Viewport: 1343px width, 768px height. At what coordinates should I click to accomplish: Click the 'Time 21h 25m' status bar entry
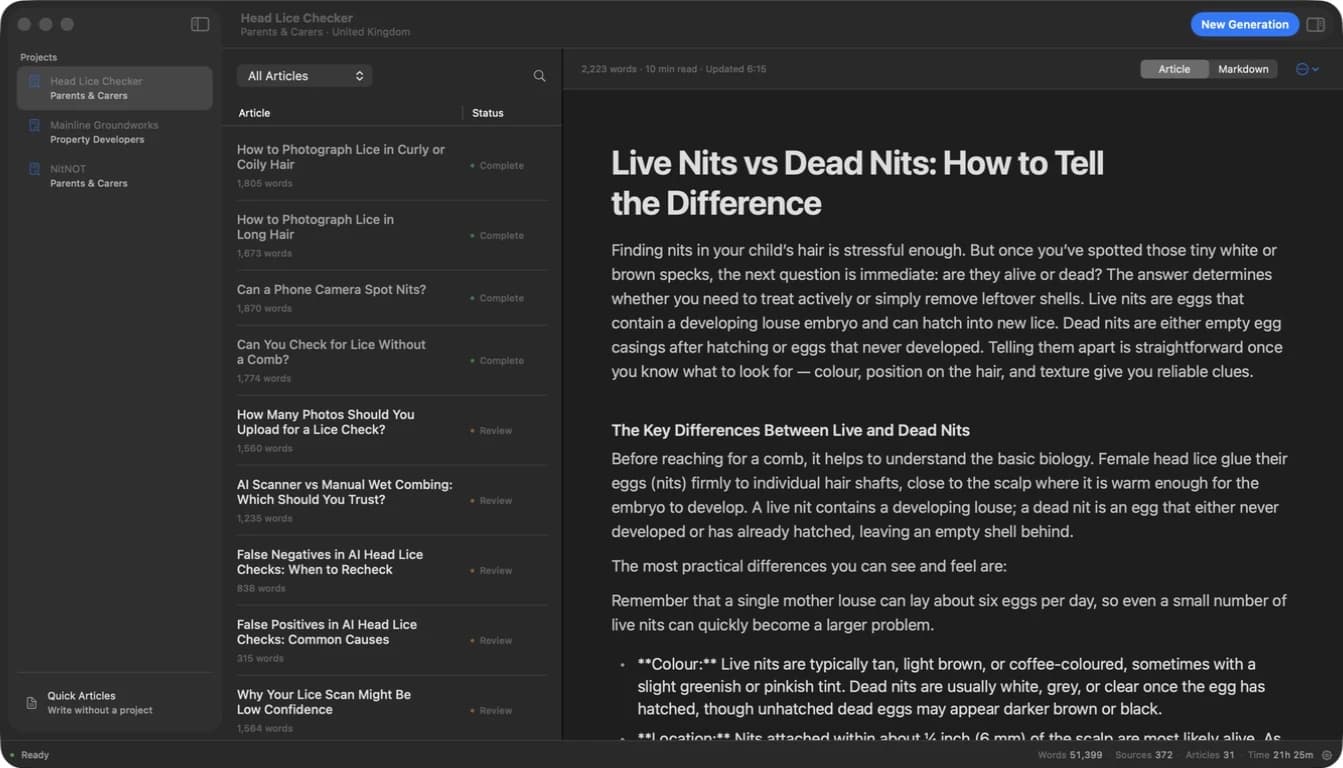[1280, 755]
